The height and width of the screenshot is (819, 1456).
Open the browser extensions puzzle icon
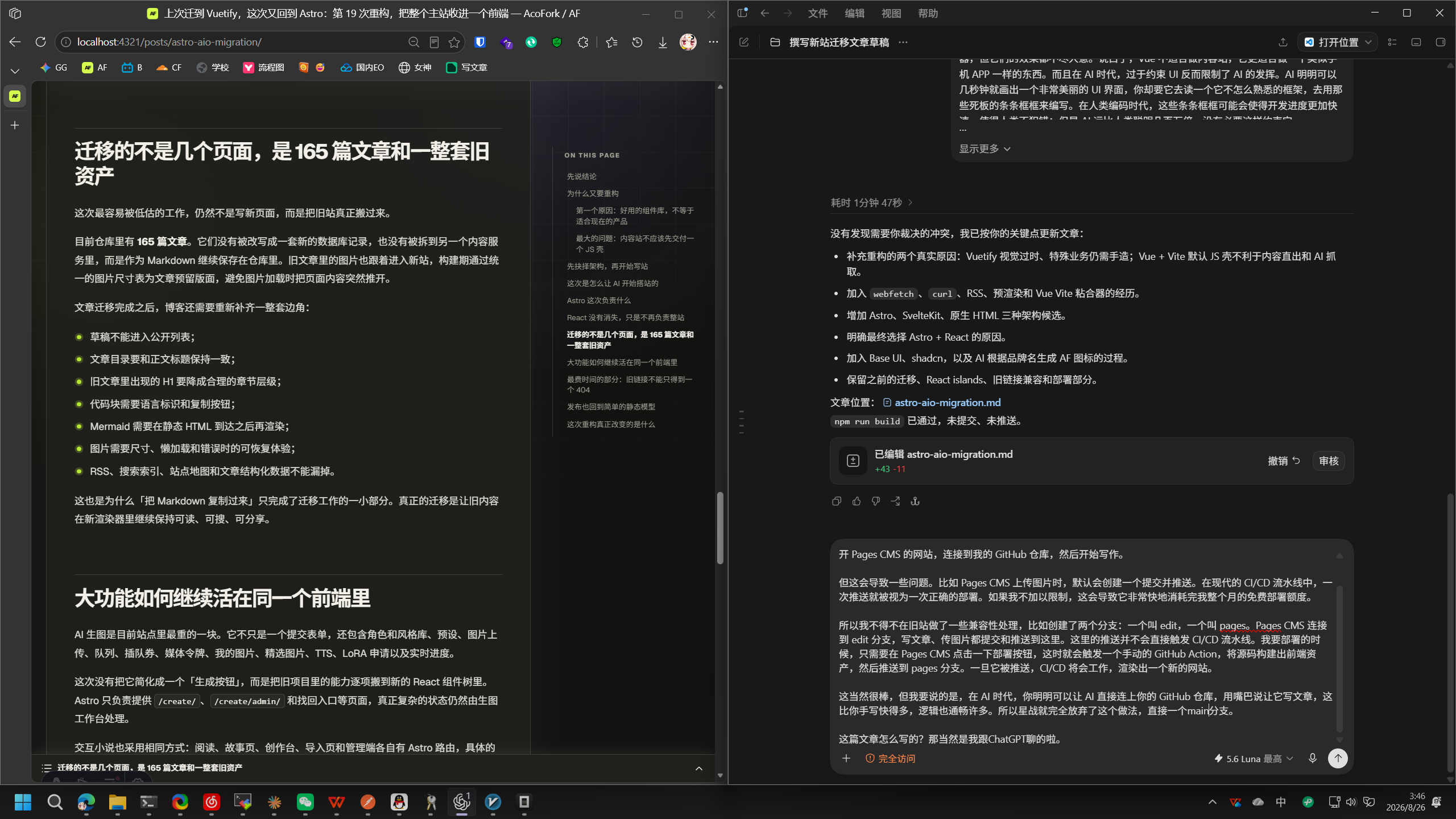pos(582,42)
